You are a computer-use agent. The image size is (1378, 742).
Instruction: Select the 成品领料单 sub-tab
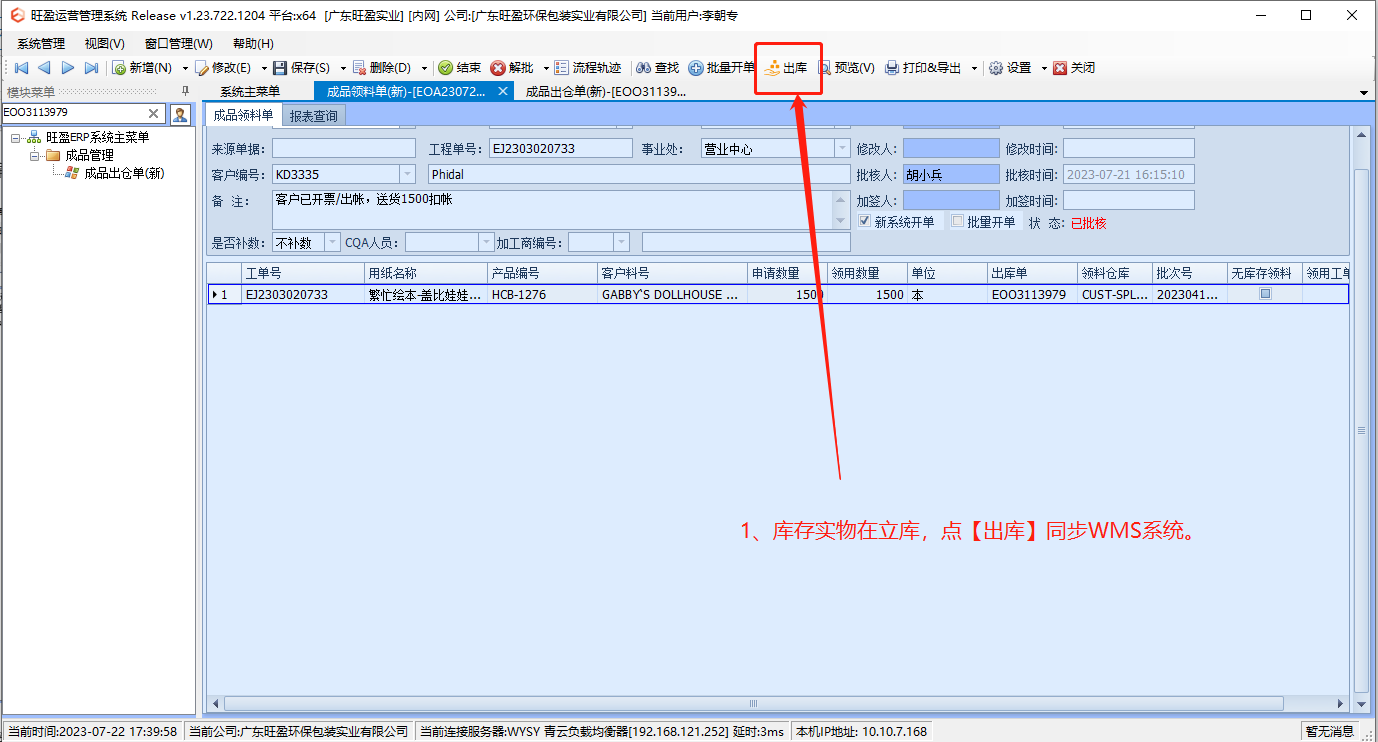click(x=243, y=115)
